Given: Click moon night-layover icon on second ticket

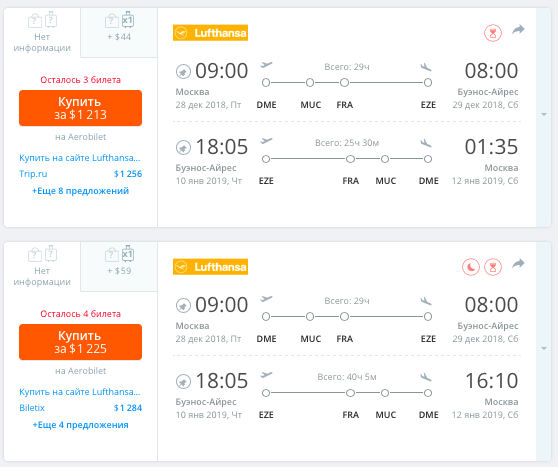Looking at the screenshot, I should click(x=471, y=267).
